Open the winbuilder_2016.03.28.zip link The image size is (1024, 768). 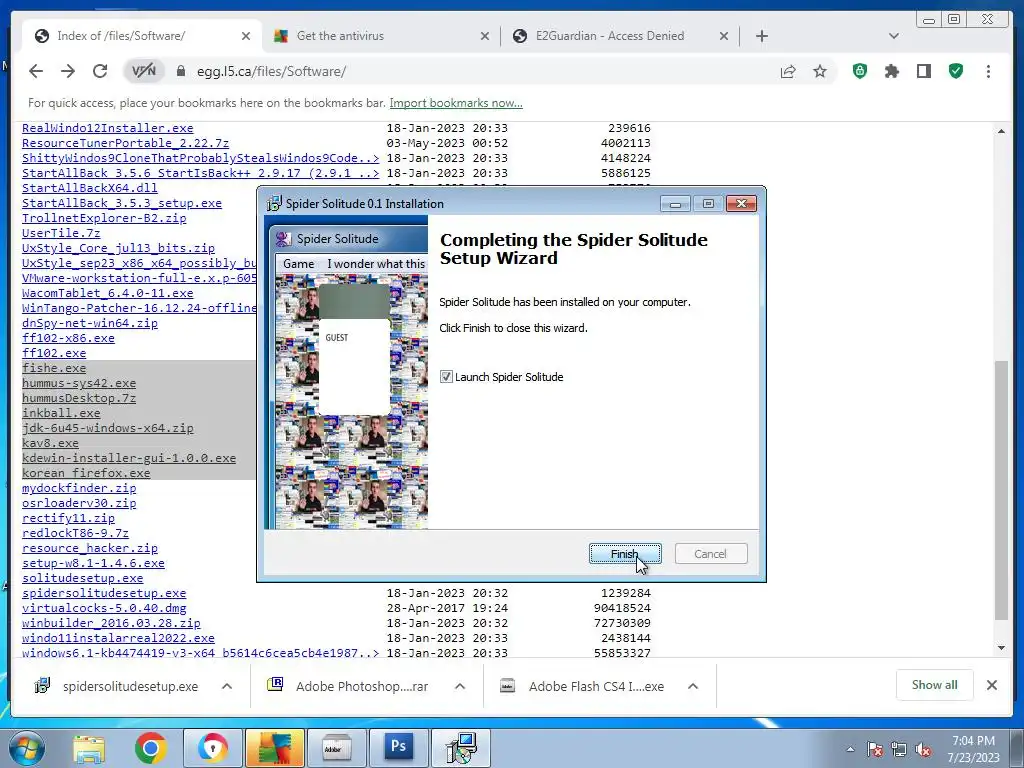(111, 623)
